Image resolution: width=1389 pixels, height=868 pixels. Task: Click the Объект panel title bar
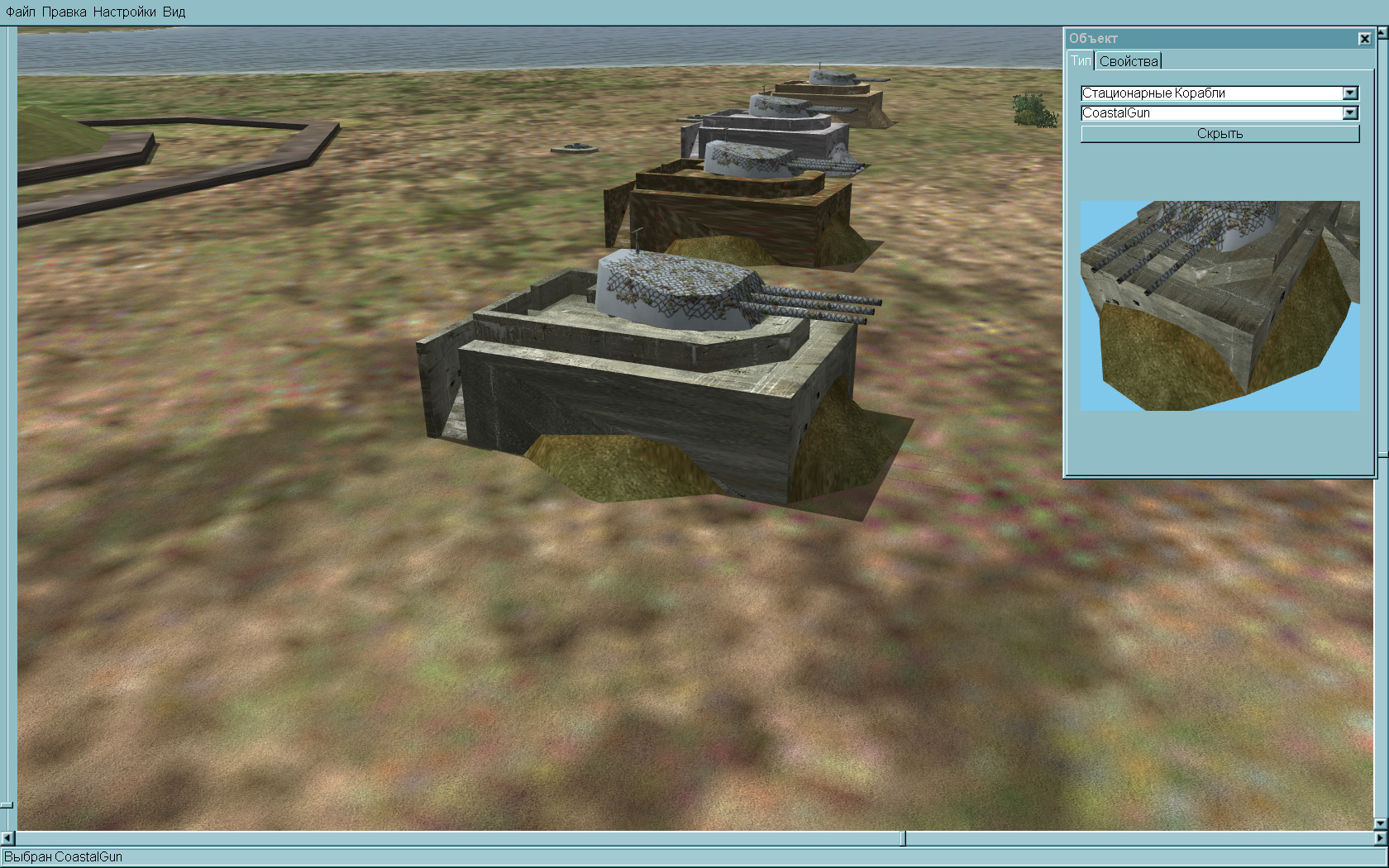click(x=1211, y=39)
